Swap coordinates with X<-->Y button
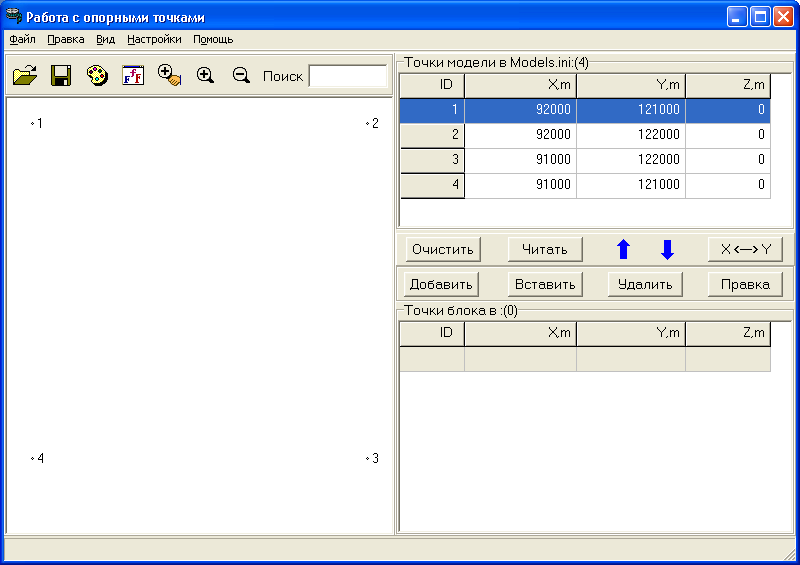 [745, 249]
